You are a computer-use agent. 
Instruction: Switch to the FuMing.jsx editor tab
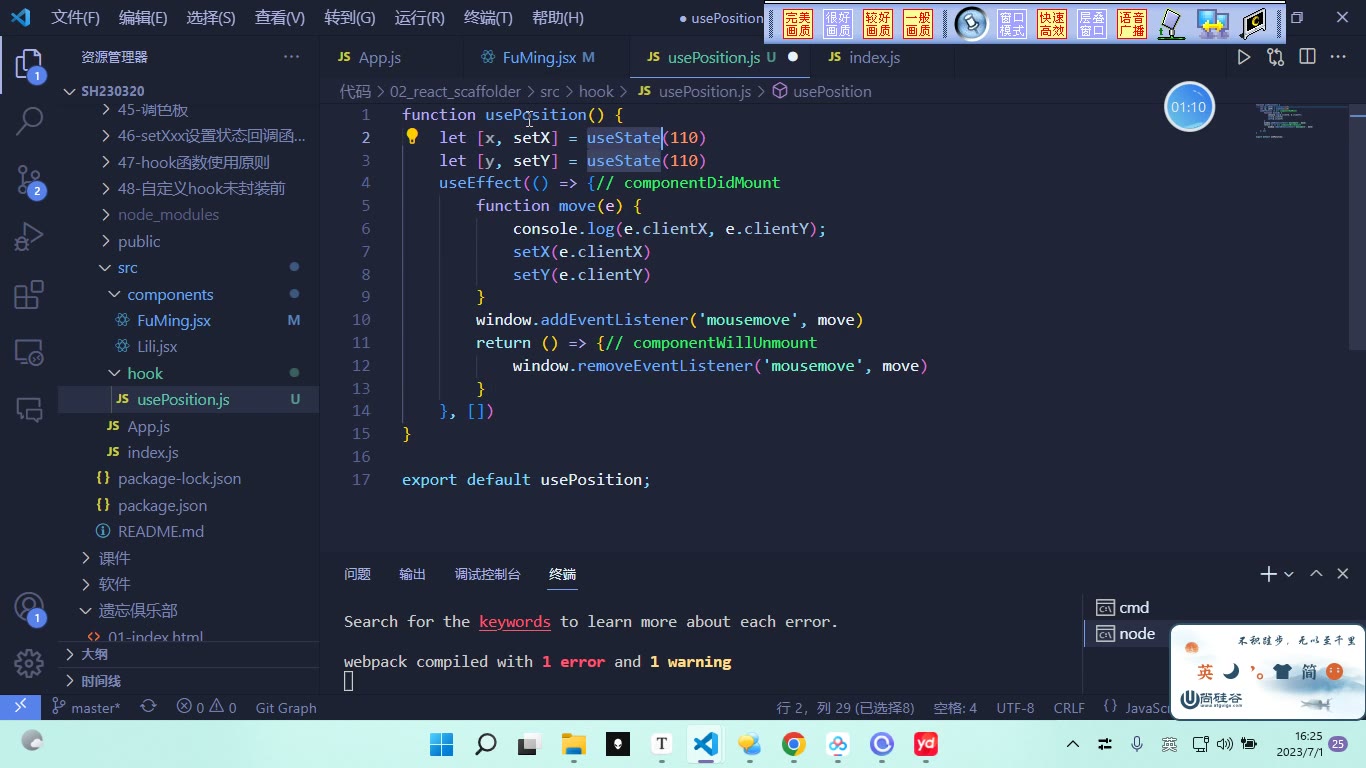coord(539,57)
